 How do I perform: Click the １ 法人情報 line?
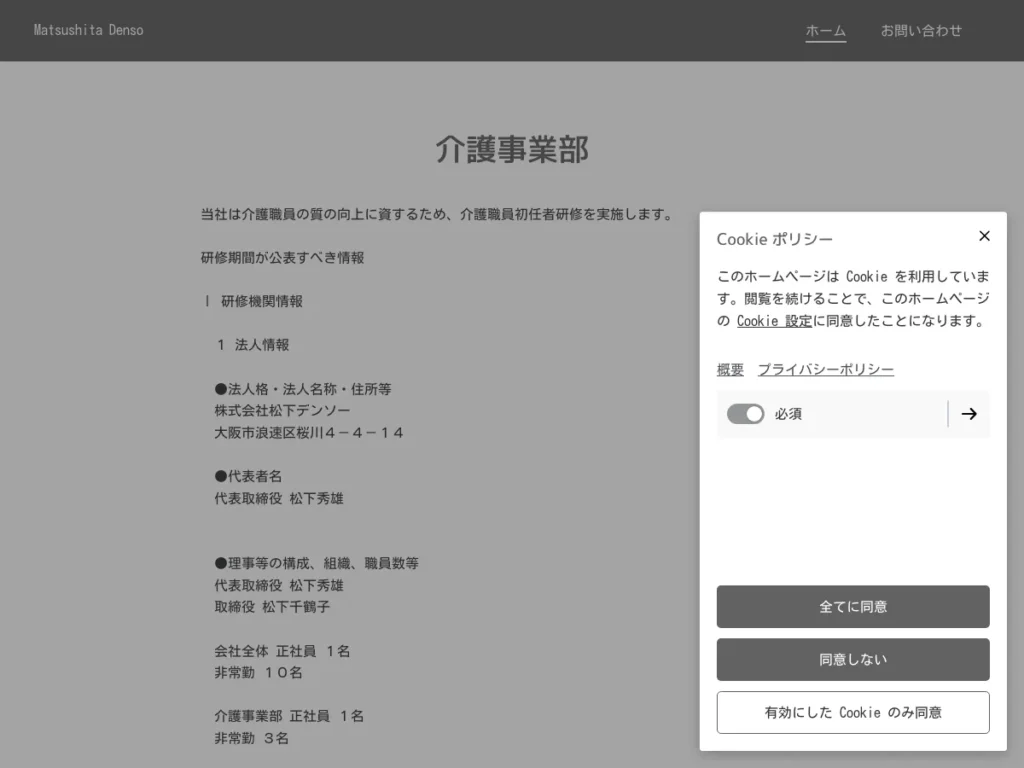point(253,345)
